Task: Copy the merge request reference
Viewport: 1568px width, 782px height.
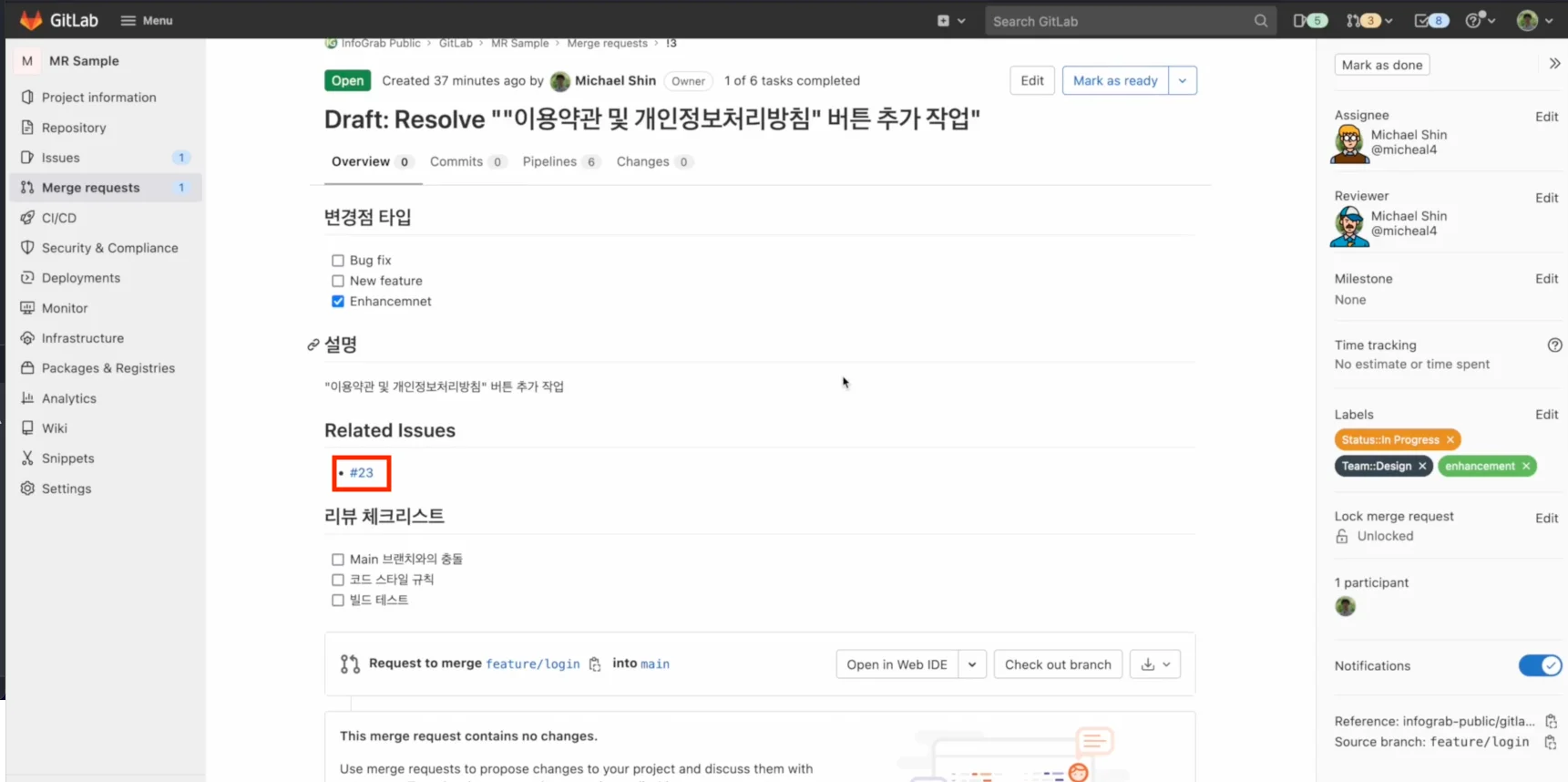Action: click(x=1550, y=722)
